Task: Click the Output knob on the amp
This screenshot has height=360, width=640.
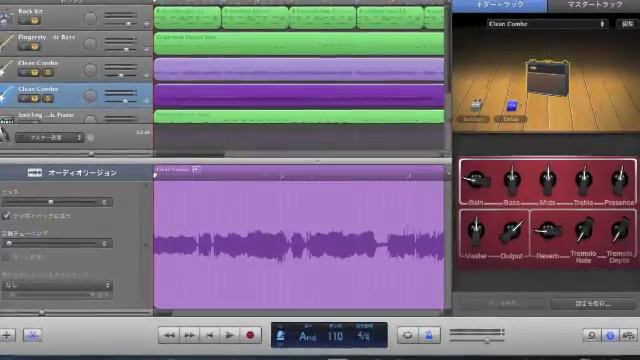Action: 511,232
